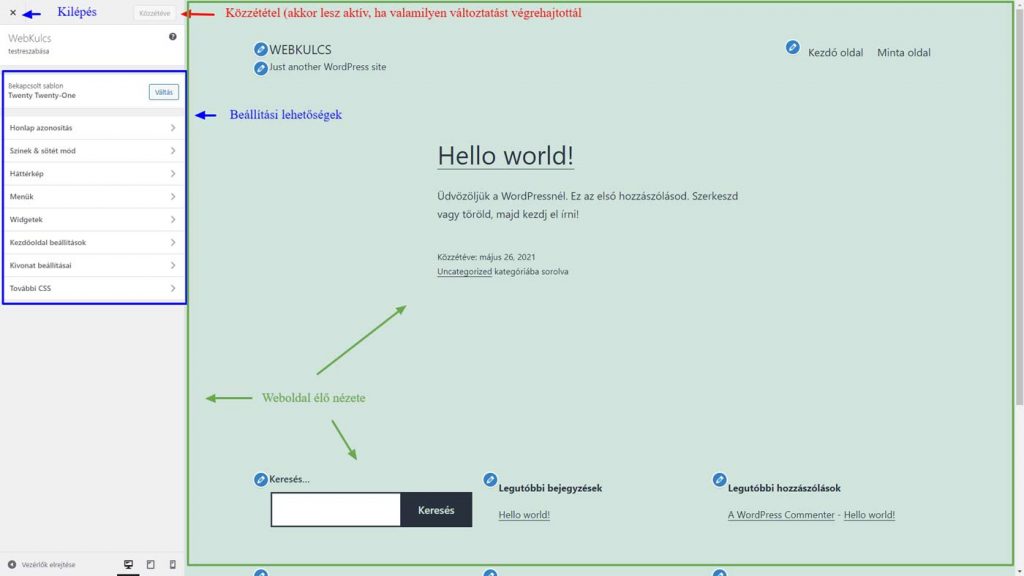Expand the Widgetek section
Viewport: 1024px width, 576px height.
tap(93, 219)
